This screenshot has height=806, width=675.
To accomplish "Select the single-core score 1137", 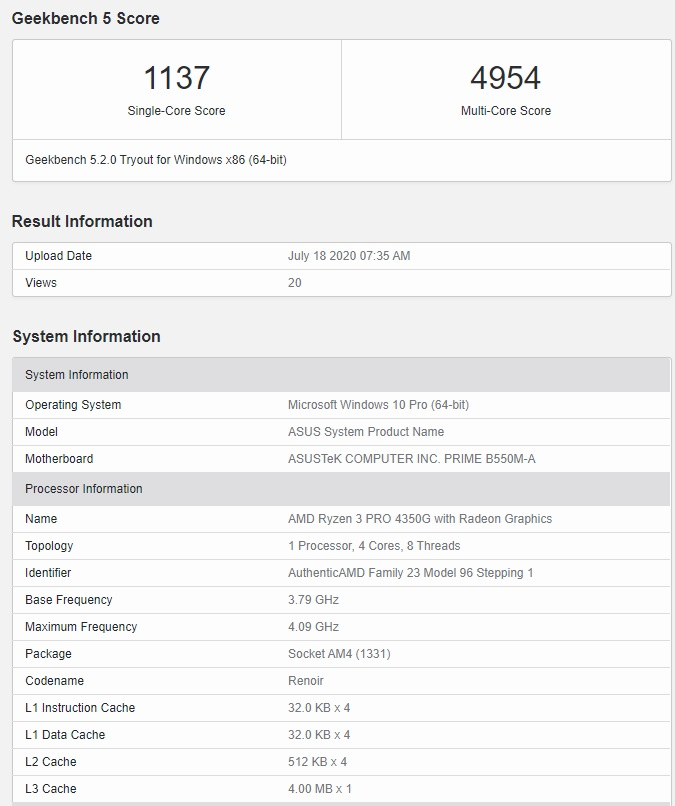I will point(176,78).
